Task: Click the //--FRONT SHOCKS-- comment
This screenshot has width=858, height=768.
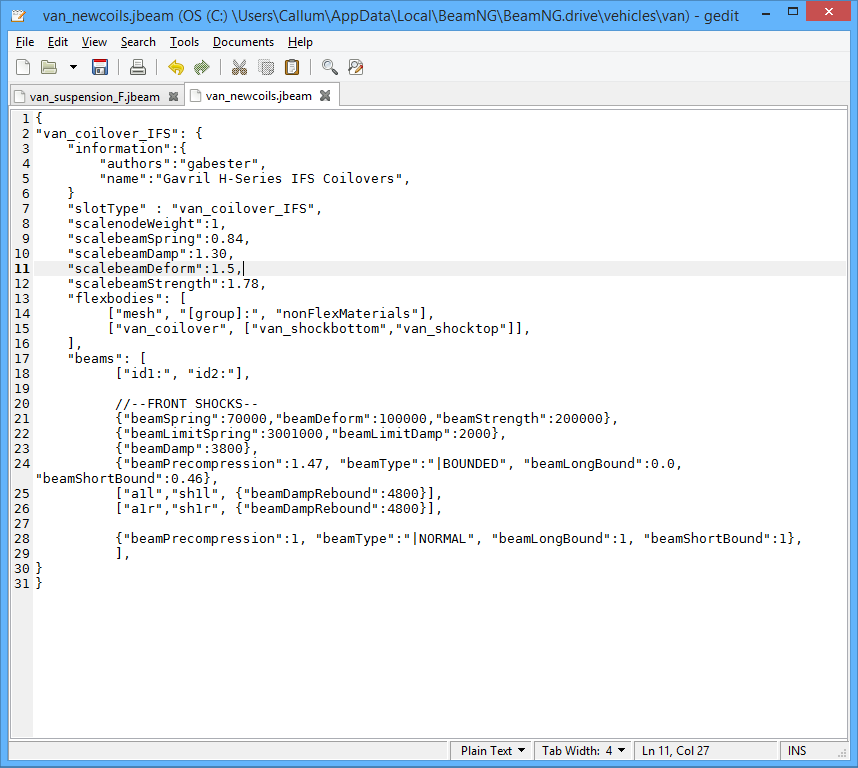Action: [x=187, y=404]
